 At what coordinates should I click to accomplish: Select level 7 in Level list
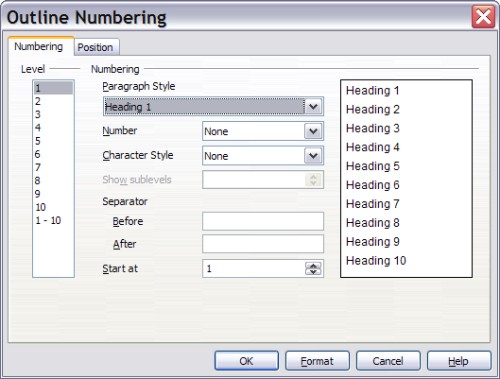53,167
